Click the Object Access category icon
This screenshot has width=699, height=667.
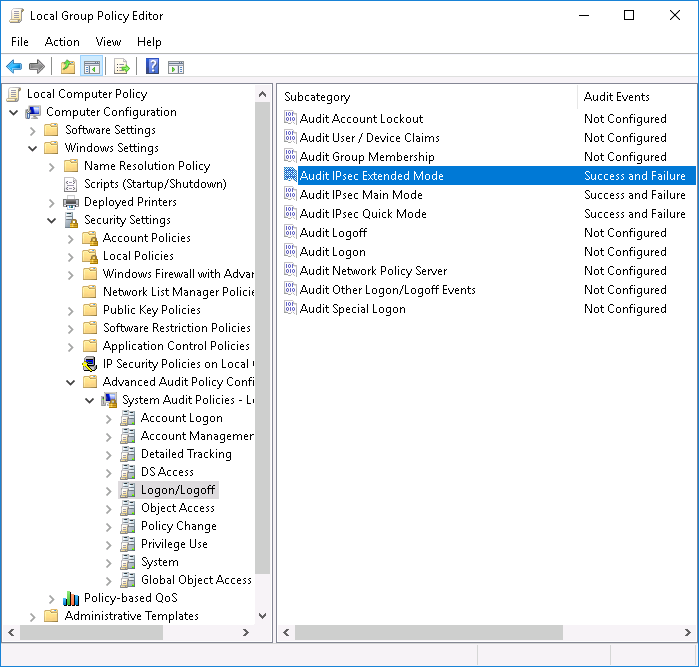click(128, 508)
